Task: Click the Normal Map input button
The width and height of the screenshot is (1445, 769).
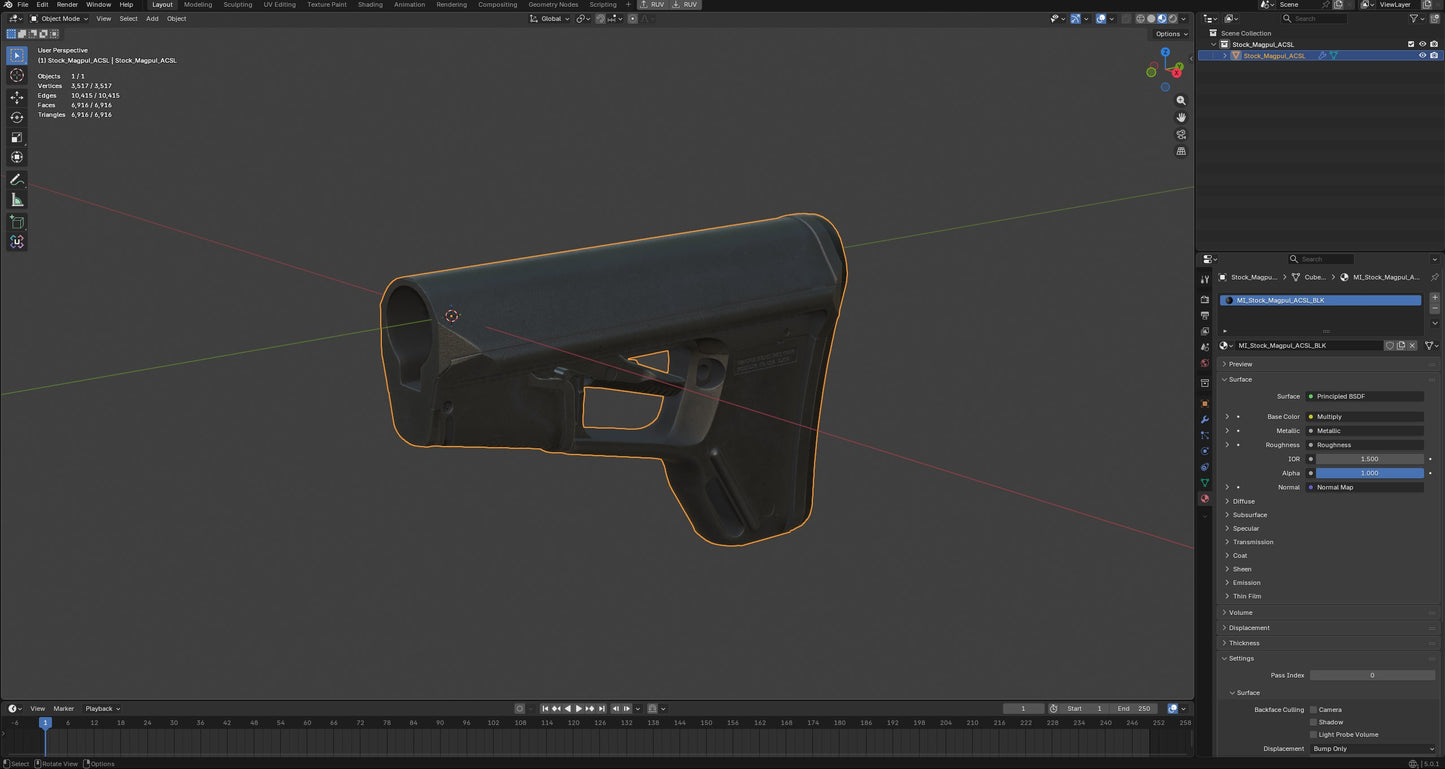Action: tap(1365, 487)
